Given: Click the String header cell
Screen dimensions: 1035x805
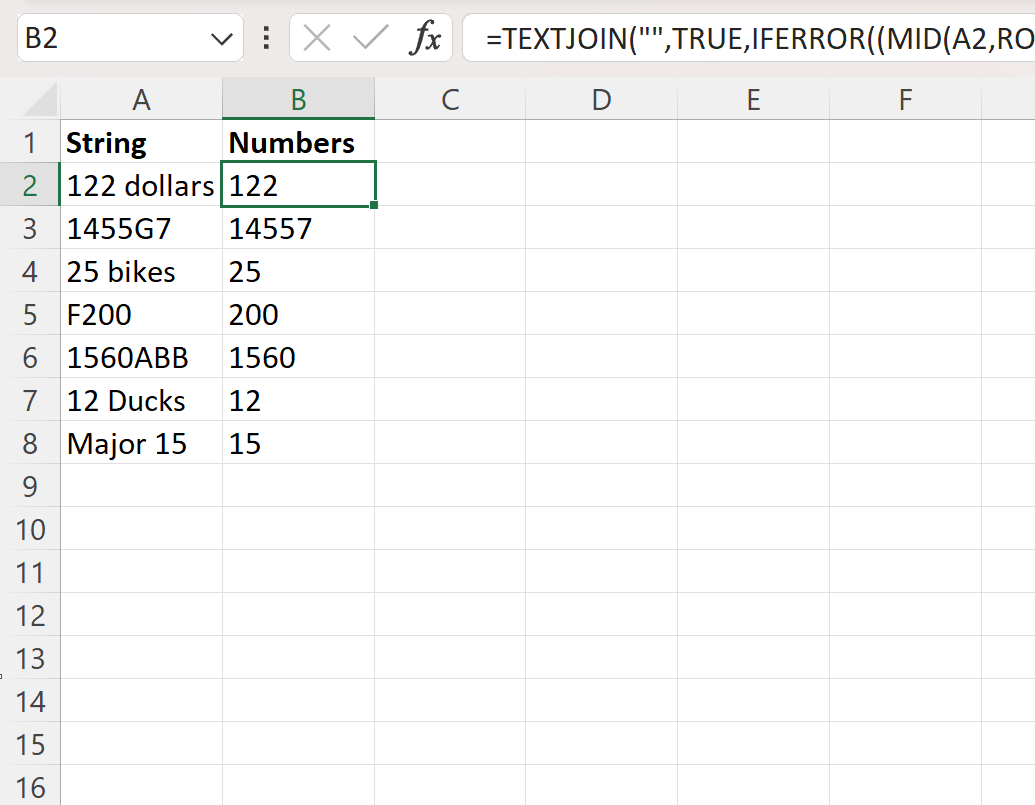Looking at the screenshot, I should point(141,142).
